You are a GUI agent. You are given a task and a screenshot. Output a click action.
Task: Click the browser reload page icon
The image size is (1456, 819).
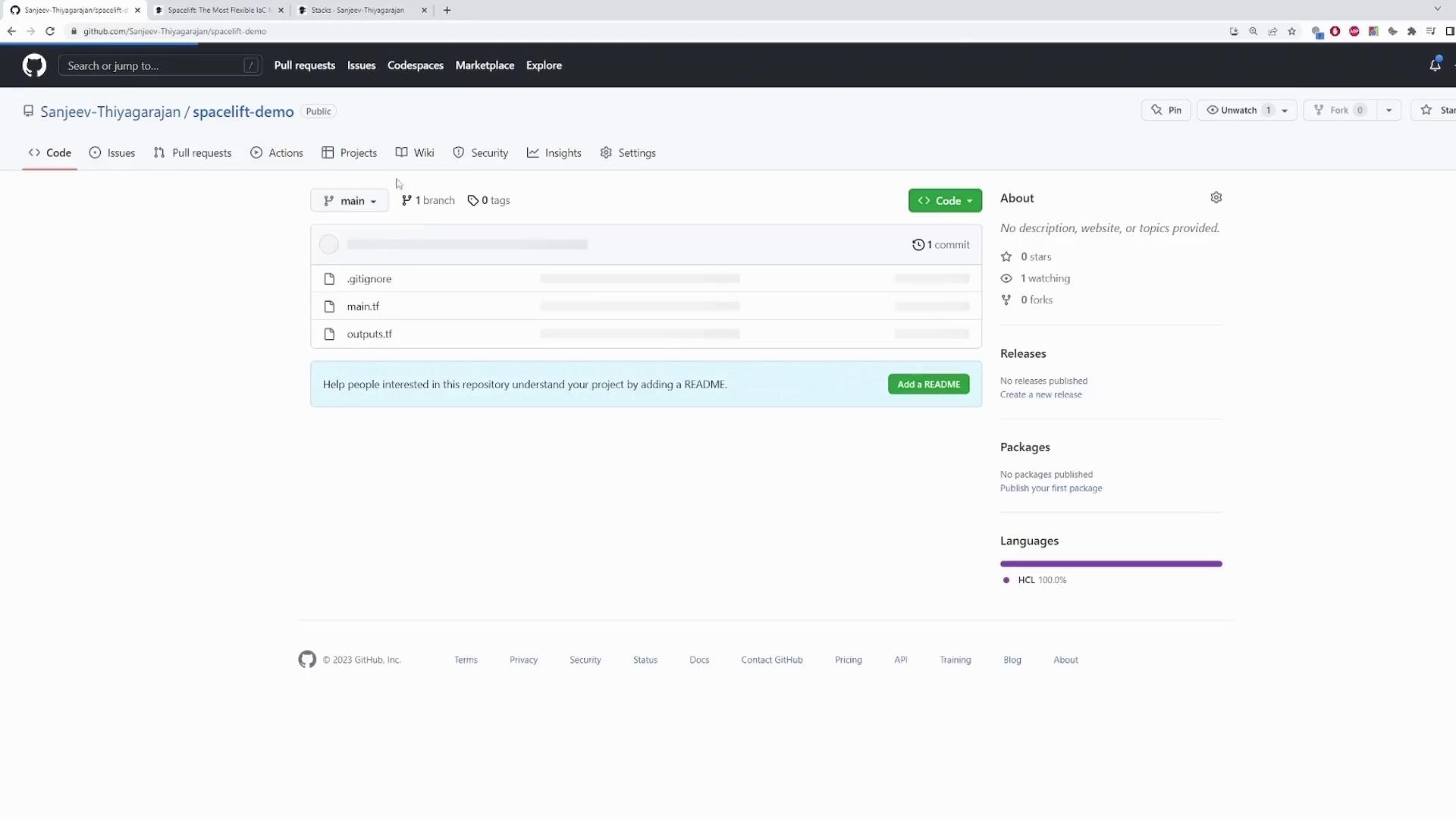coord(50,31)
